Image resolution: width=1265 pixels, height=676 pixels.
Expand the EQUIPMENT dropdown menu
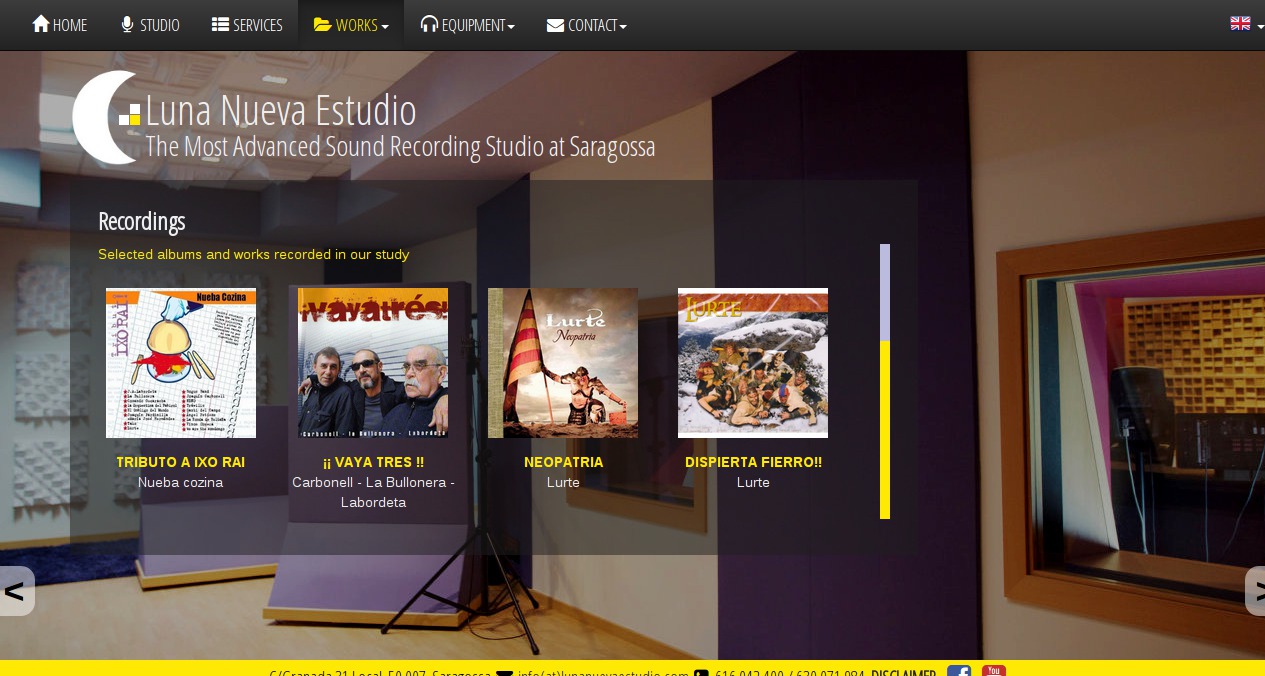[467, 25]
